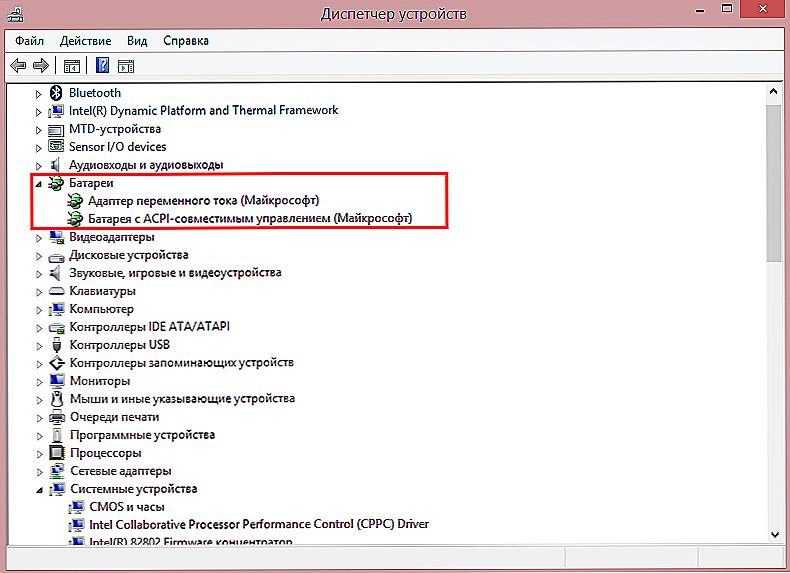Screen dimensions: 790x573
Task: Expand the Intel(R) Dynamic Platform node
Action: [38, 112]
